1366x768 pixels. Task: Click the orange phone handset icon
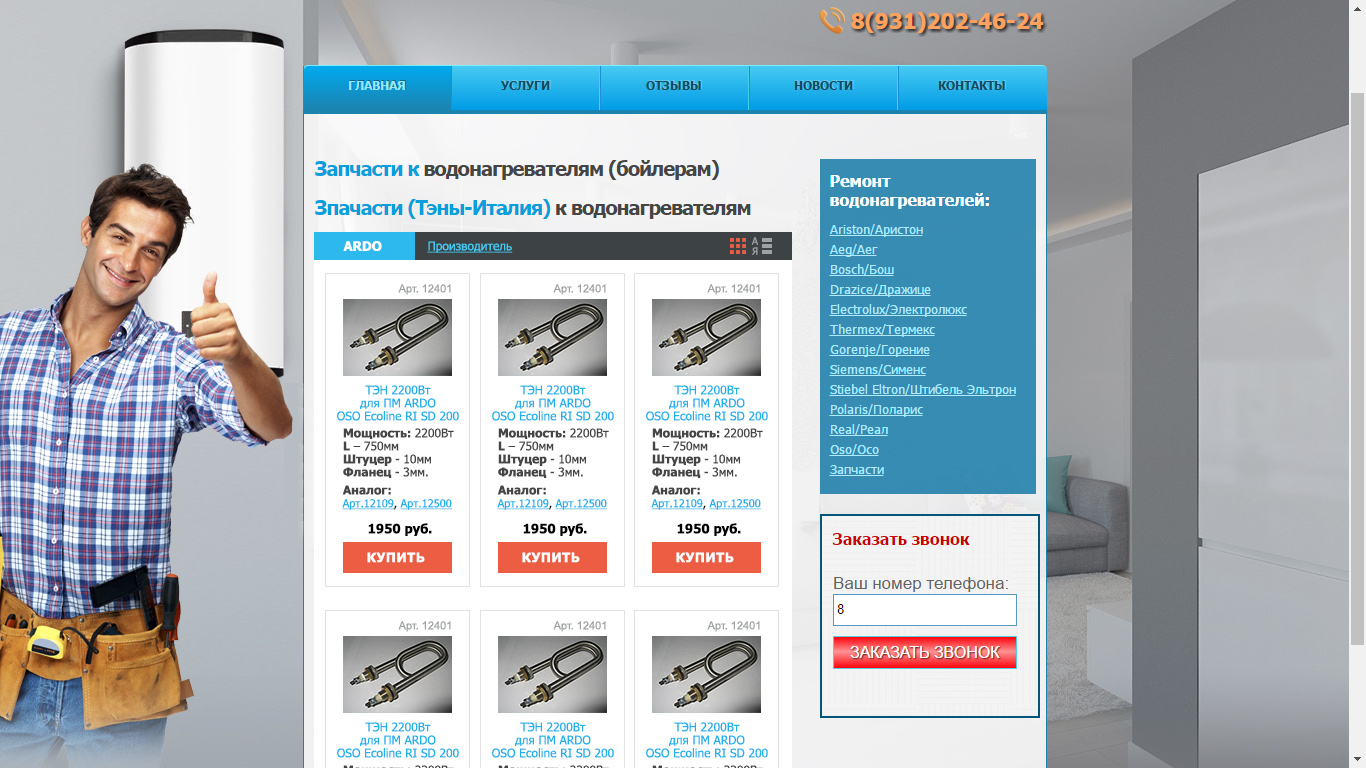point(832,21)
